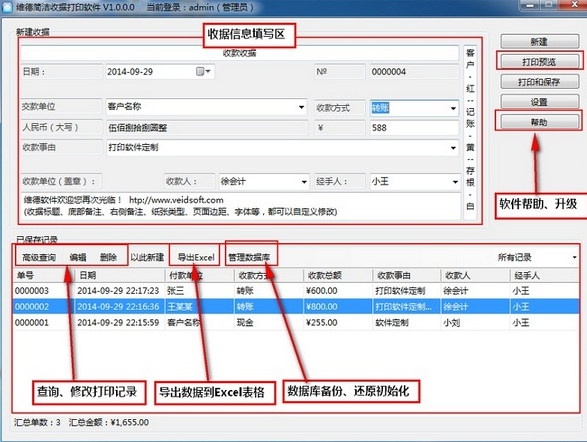The height and width of the screenshot is (442, 587).
Task: Expand the 收款事由 reason dropdown
Action: point(453,148)
